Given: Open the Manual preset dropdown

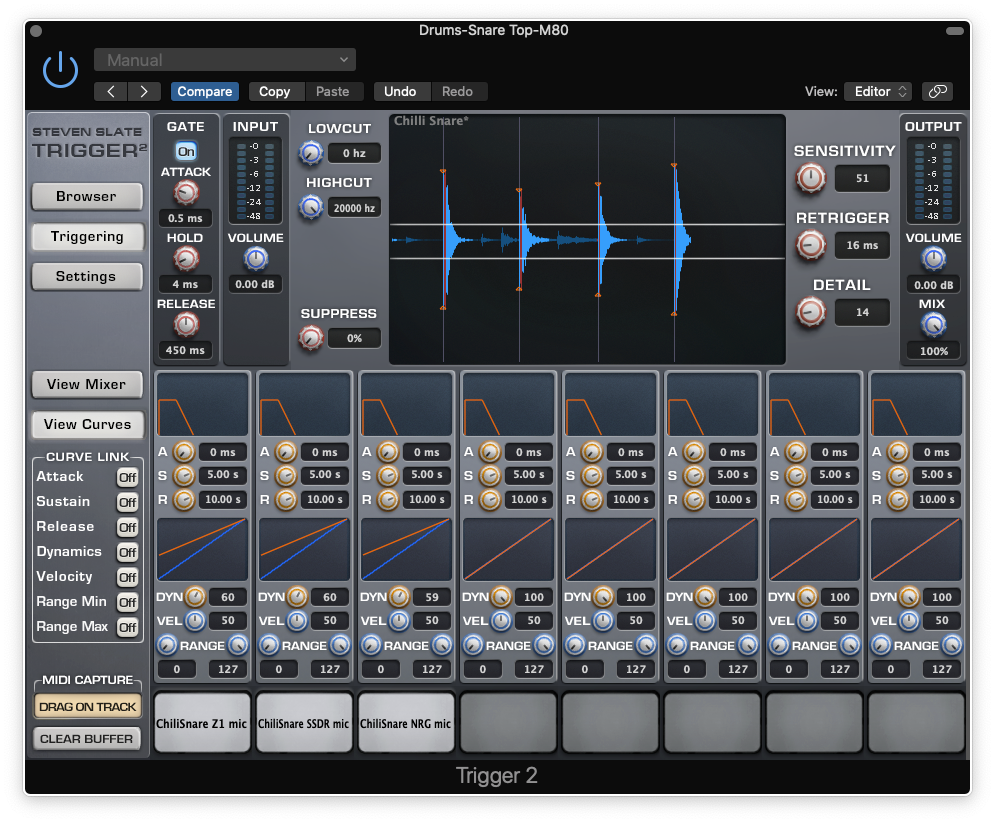Looking at the screenshot, I should pyautogui.click(x=224, y=59).
